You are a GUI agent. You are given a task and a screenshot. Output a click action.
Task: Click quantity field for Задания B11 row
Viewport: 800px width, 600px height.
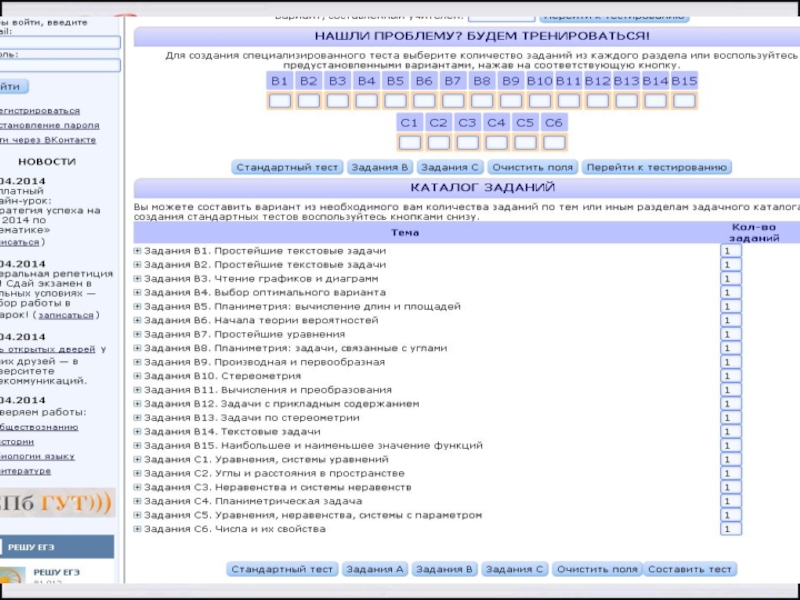point(731,390)
